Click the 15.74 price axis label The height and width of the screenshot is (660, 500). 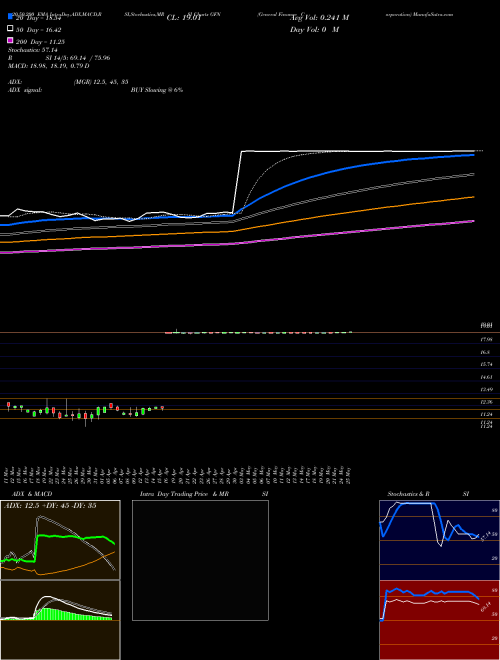tap(487, 364)
